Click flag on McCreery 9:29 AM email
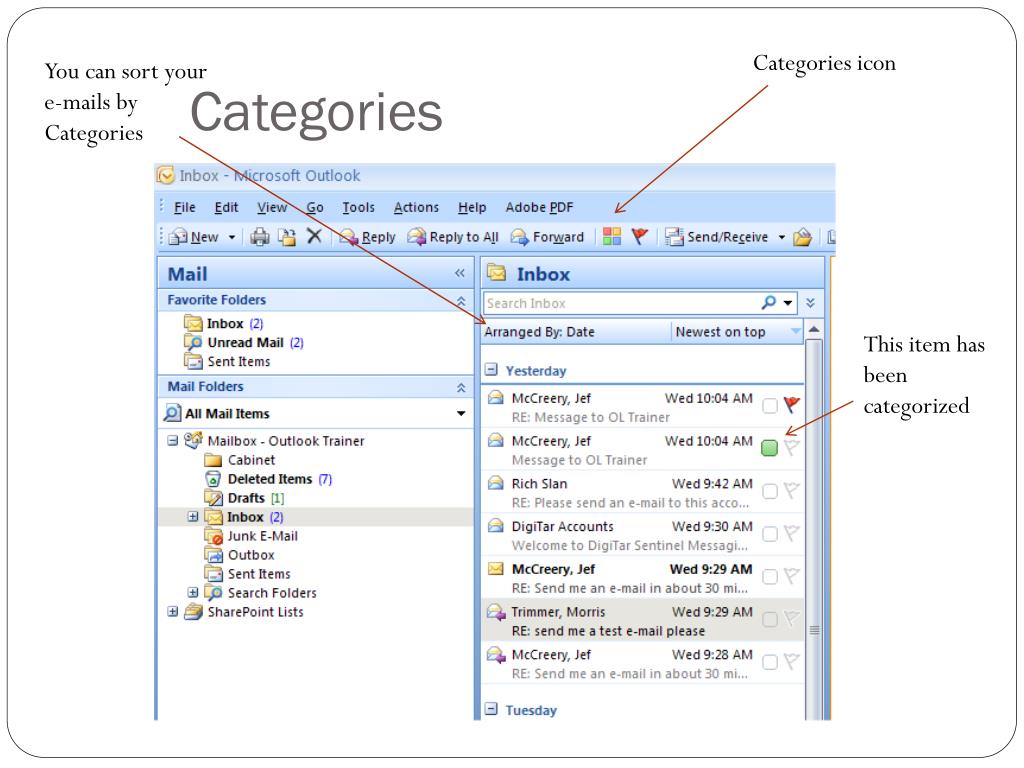This screenshot has height=768, width=1024. (x=792, y=576)
